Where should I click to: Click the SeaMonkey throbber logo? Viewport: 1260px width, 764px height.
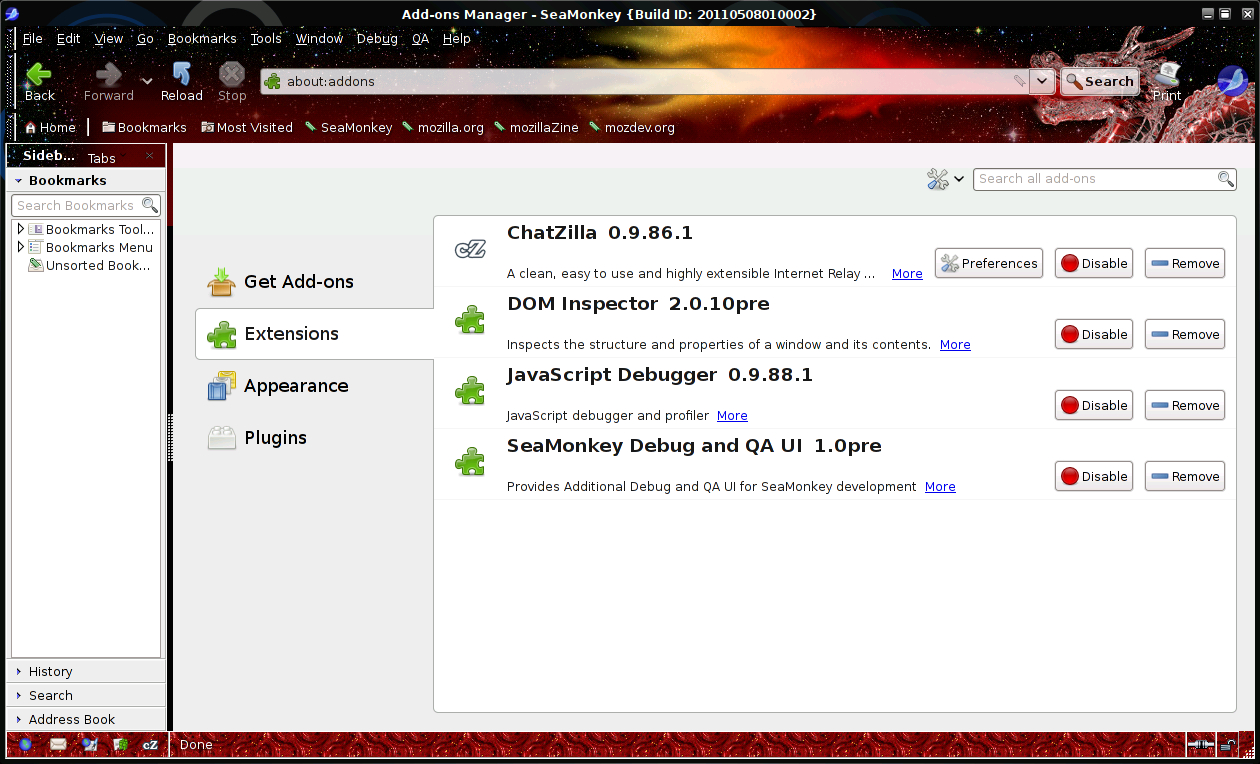(x=1231, y=81)
